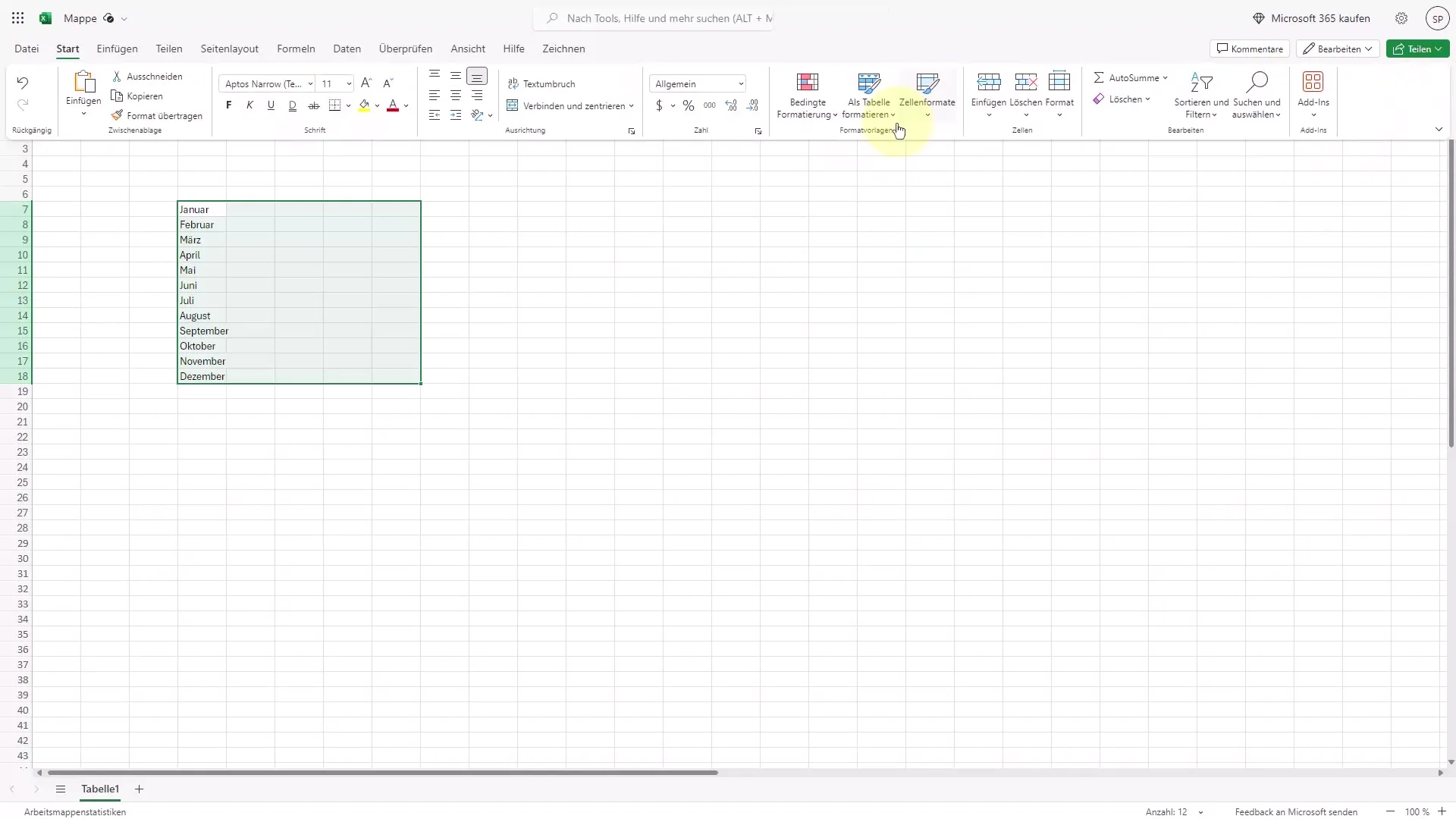Apply thousands separator 000 style
Viewport: 1456px width, 819px height.
click(x=710, y=105)
